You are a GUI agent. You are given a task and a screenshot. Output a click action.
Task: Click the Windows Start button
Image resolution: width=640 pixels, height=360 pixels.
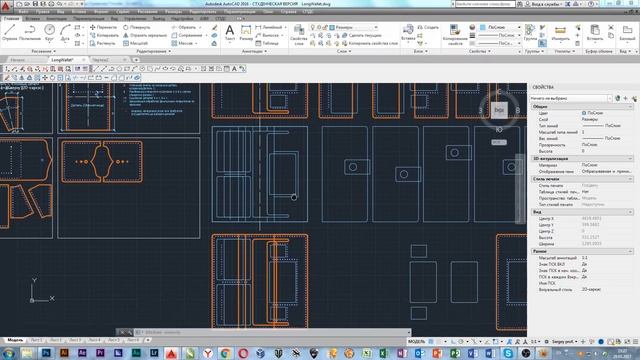click(9, 353)
